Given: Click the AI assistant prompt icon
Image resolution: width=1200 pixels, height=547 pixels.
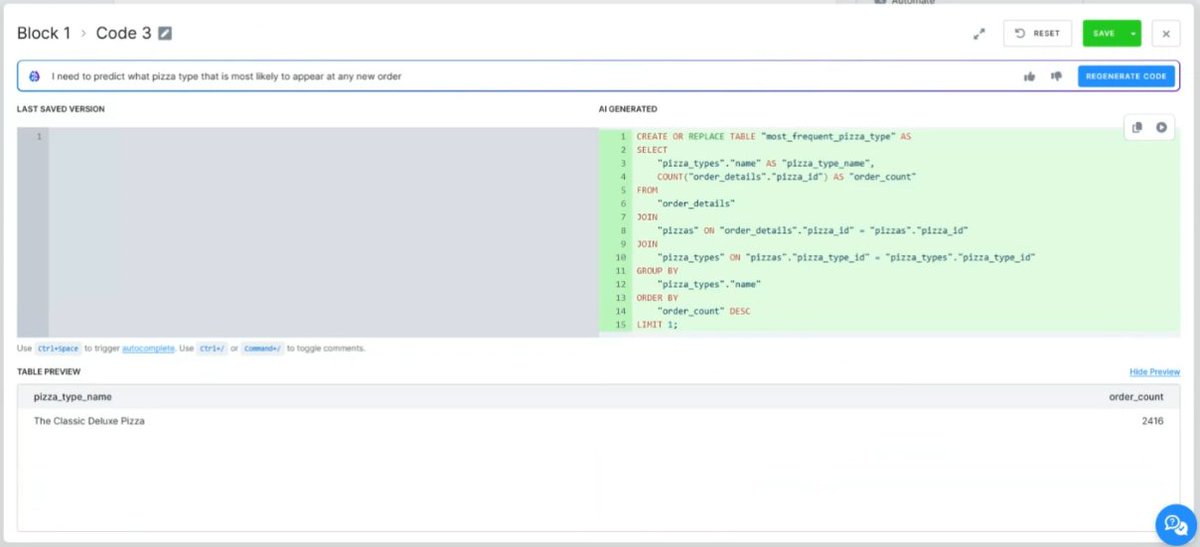Looking at the screenshot, I should (35, 76).
